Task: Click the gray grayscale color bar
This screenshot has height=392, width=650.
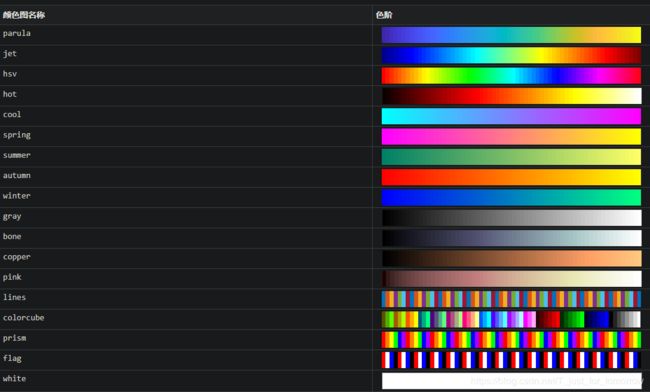Action: [511, 218]
